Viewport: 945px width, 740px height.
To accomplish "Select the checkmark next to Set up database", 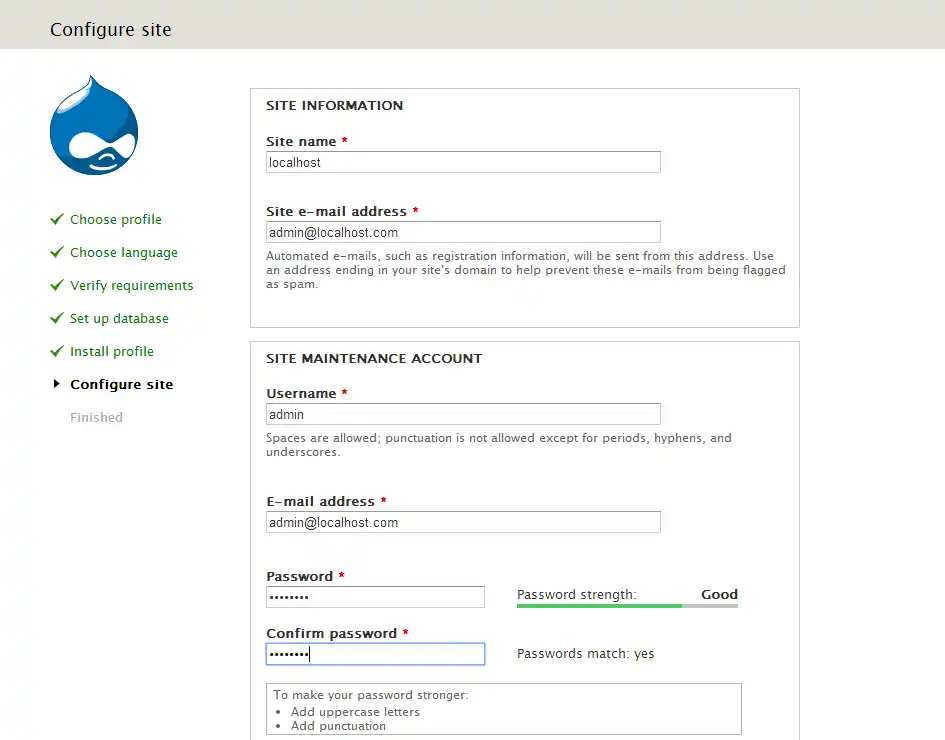I will (57, 318).
